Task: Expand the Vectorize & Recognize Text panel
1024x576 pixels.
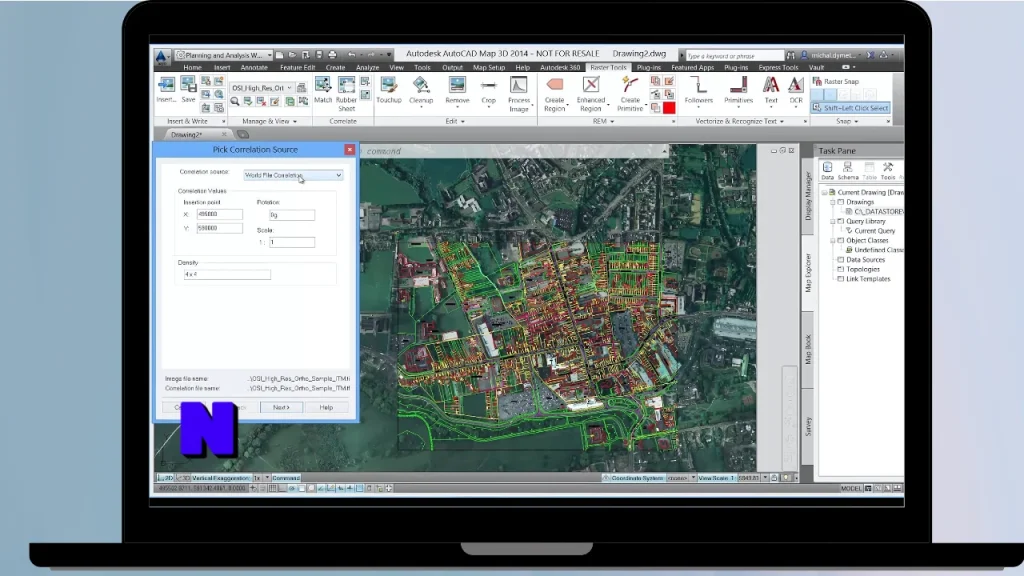Action: click(740, 121)
